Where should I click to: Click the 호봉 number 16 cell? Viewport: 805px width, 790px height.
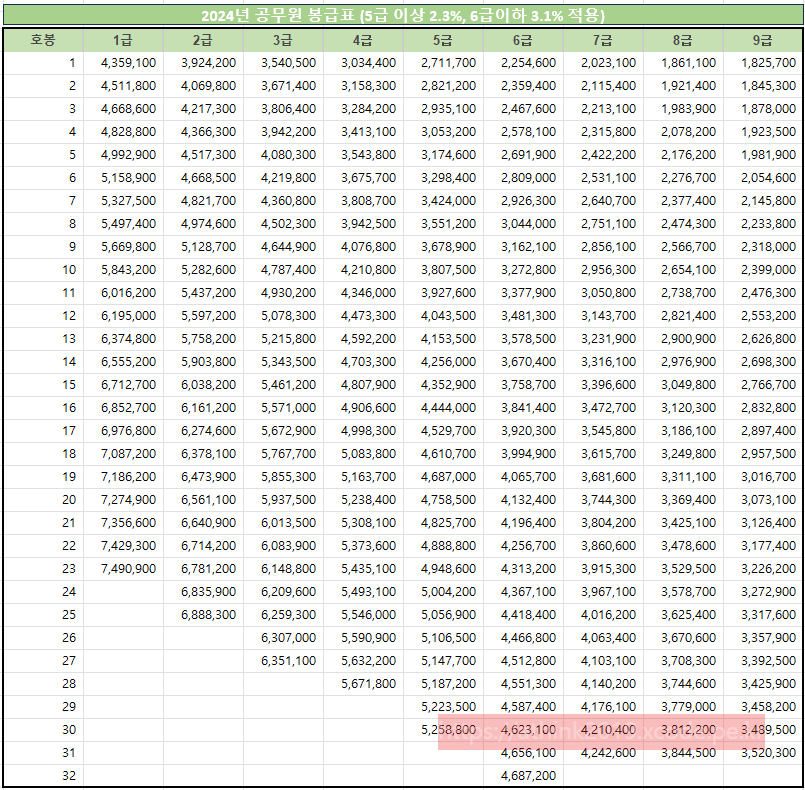click(43, 408)
